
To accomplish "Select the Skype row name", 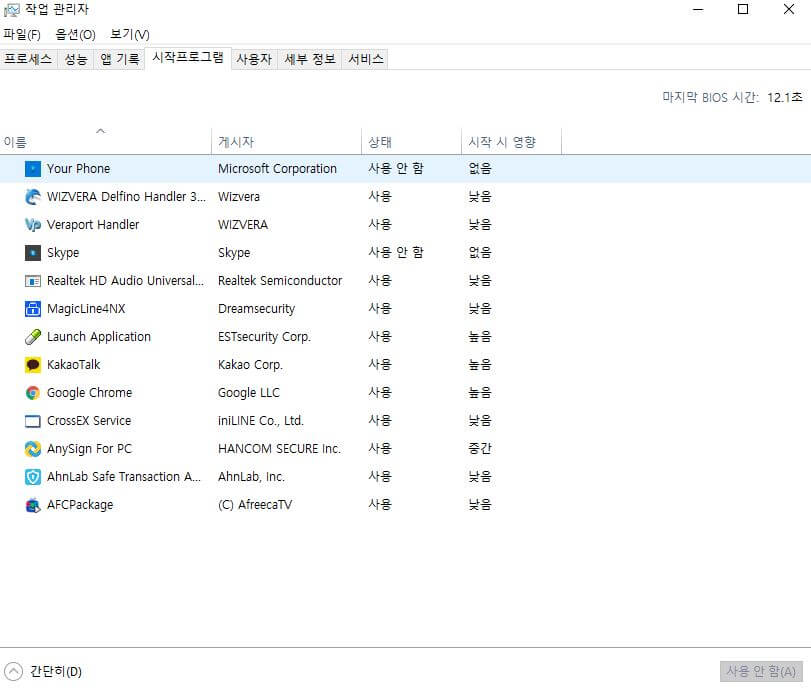I will tap(63, 253).
